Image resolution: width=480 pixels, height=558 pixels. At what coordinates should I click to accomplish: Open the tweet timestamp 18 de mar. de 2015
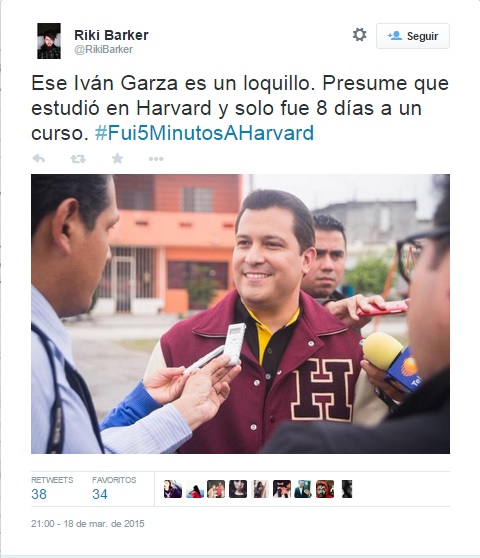[88, 524]
